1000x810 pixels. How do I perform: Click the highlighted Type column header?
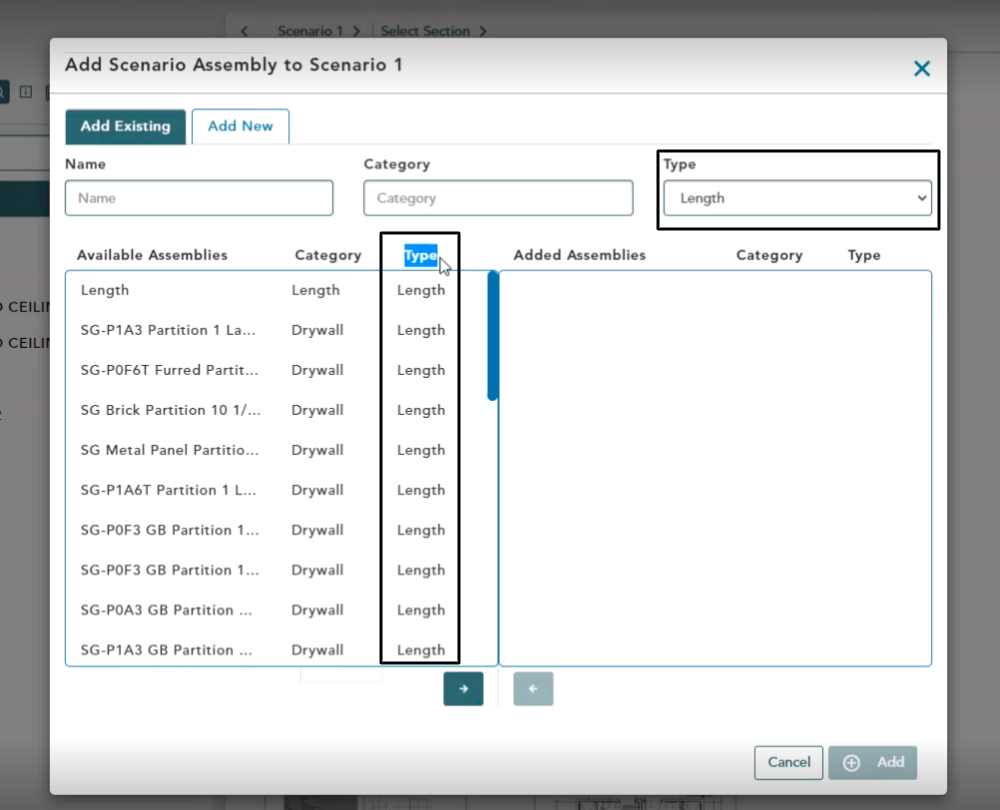click(420, 256)
